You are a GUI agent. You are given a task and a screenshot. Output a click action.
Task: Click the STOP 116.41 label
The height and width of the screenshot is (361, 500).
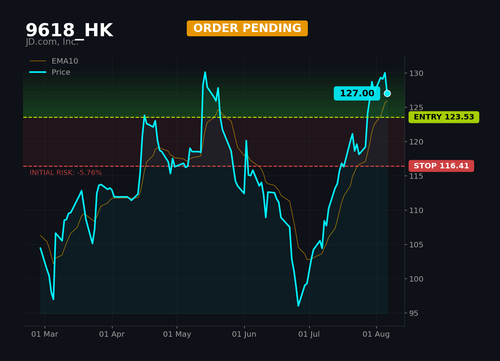click(x=441, y=166)
